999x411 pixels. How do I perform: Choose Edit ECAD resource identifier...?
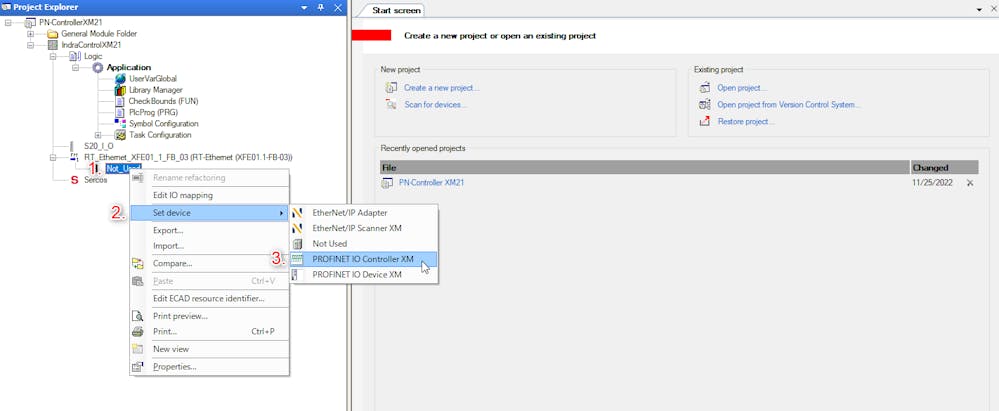[208, 299]
